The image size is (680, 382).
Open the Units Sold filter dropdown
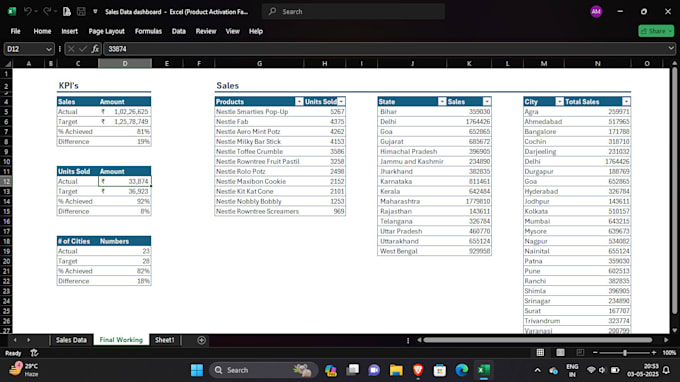click(x=341, y=101)
